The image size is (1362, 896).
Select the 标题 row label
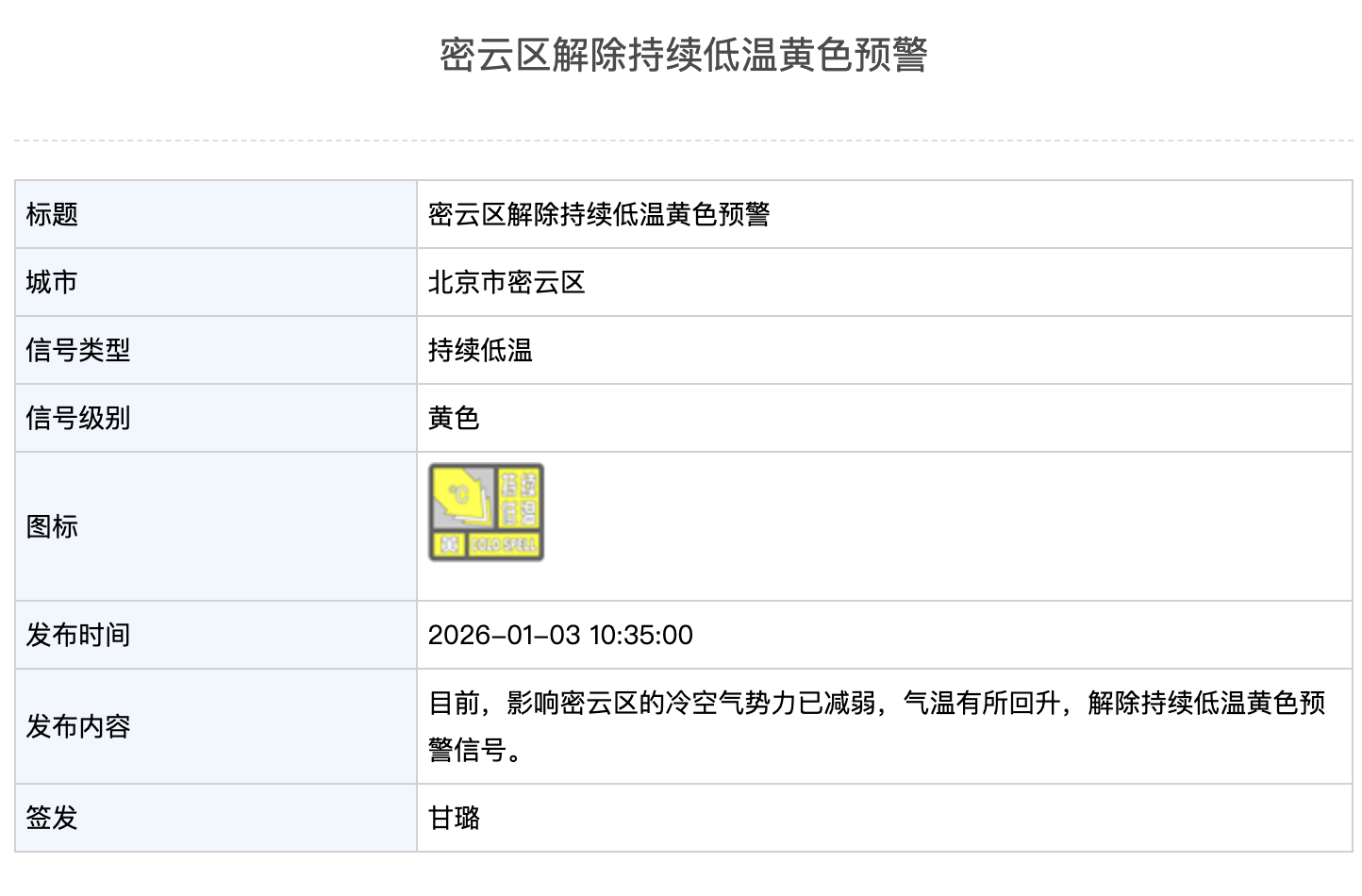point(52,215)
